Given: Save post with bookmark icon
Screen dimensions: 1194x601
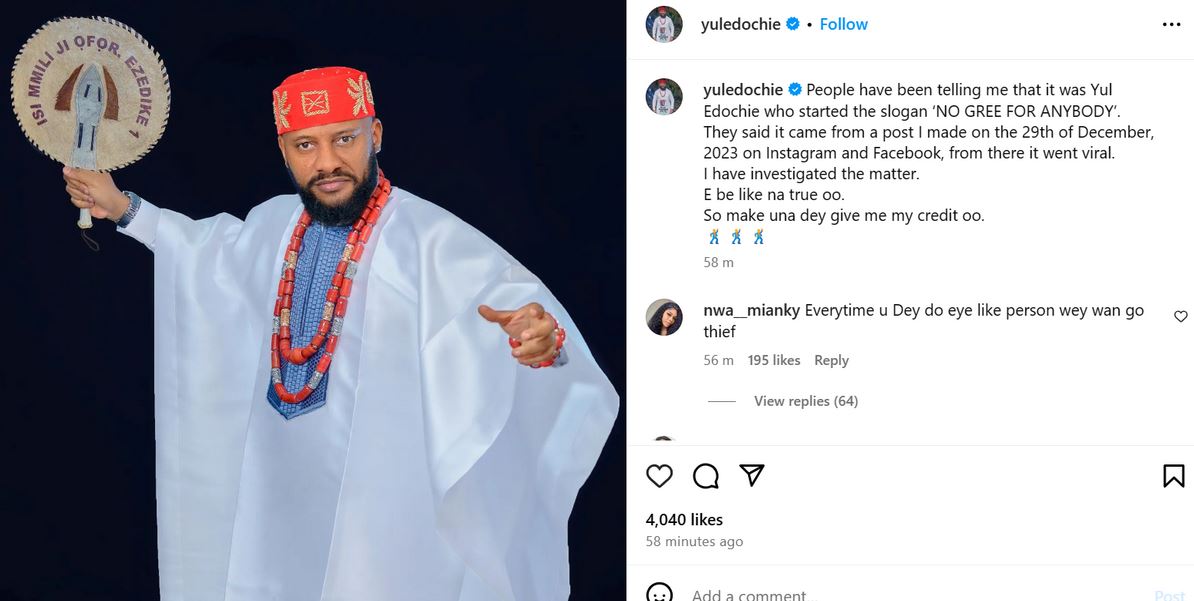Looking at the screenshot, I should click(1173, 476).
